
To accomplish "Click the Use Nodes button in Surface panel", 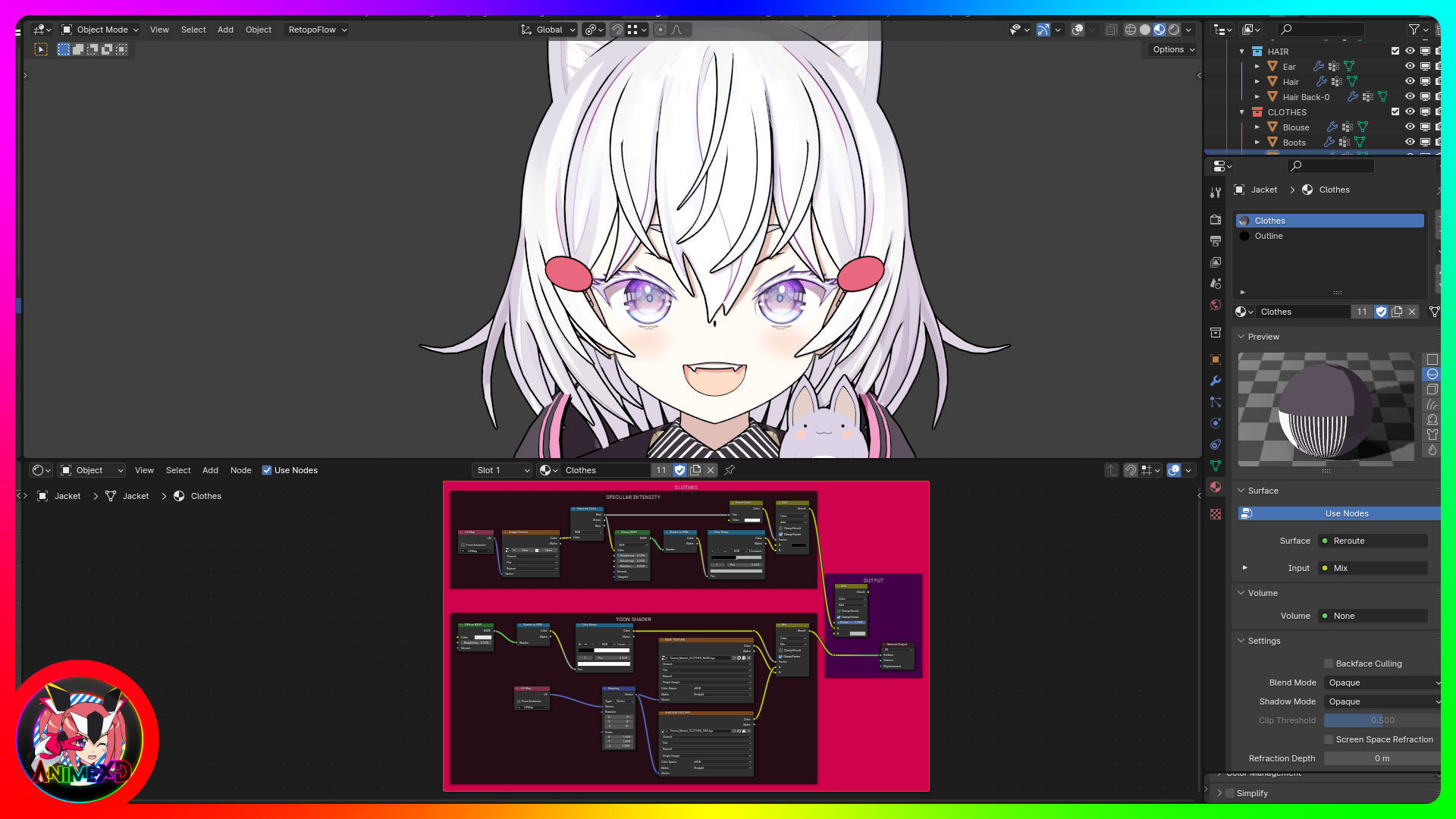I will (1339, 513).
